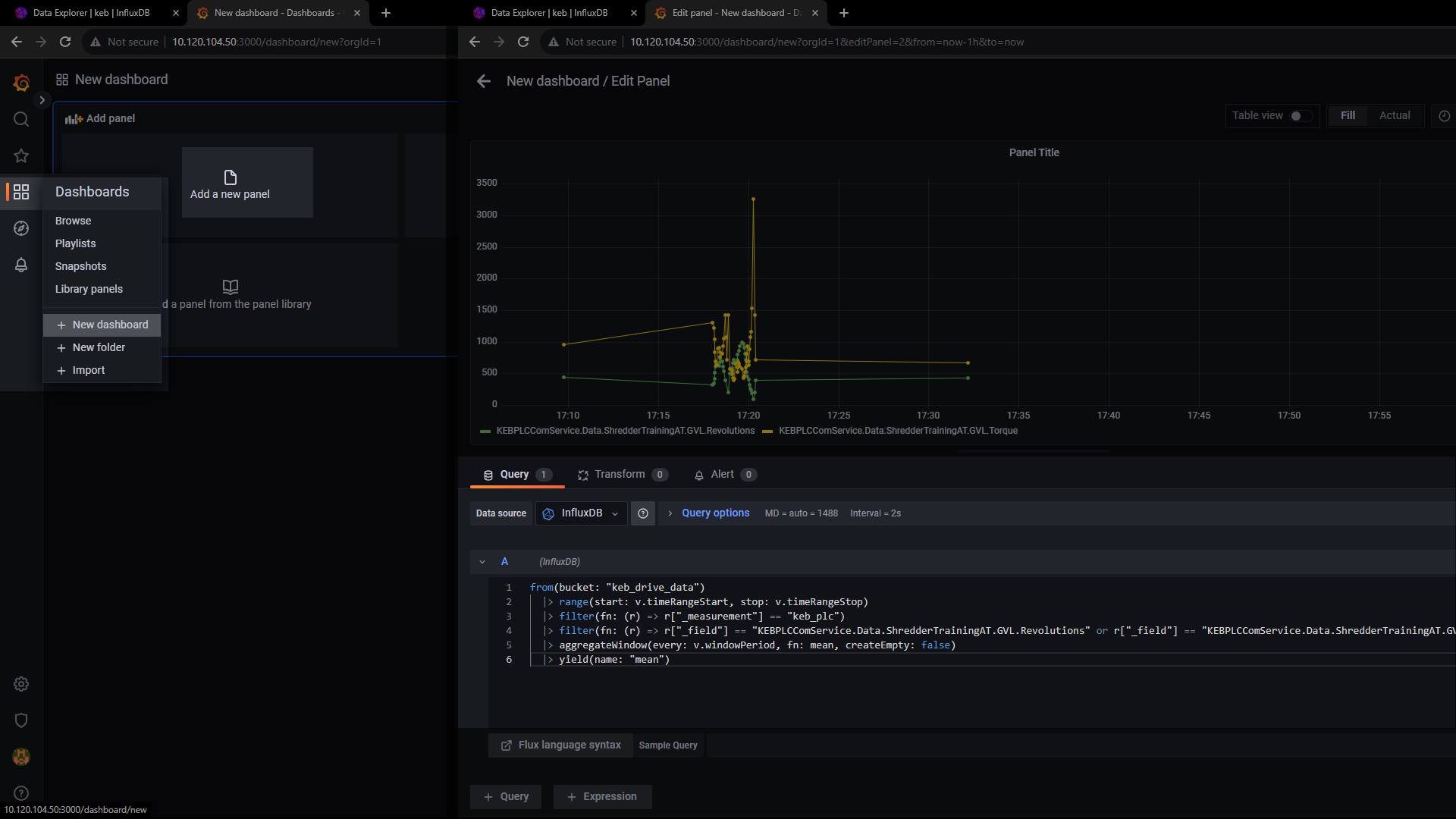1456x819 pixels.
Task: Click back arrow beside Edit Panel title
Action: tap(484, 81)
